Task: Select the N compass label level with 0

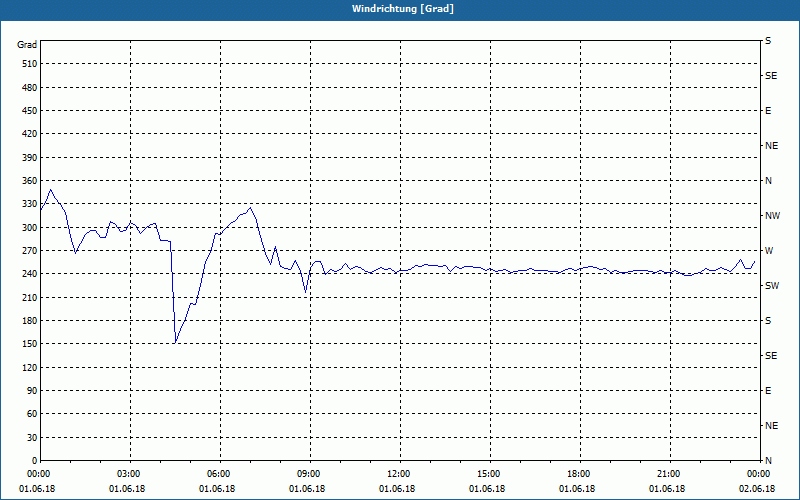Action: 768,461
